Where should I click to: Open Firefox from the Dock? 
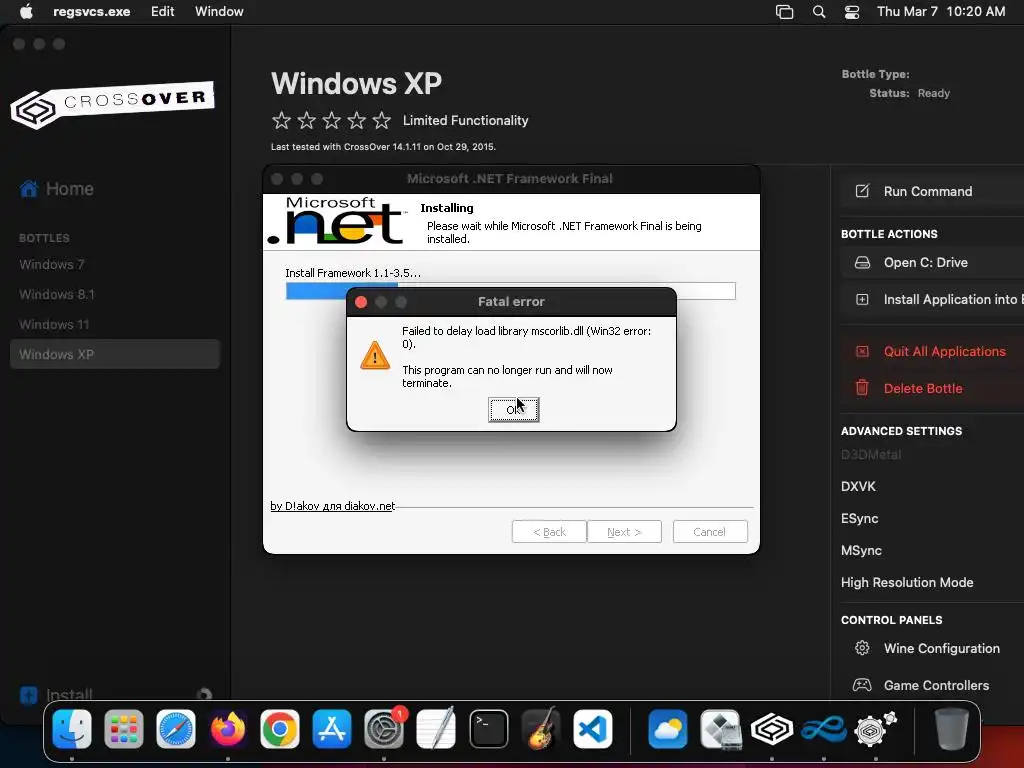tap(228, 729)
